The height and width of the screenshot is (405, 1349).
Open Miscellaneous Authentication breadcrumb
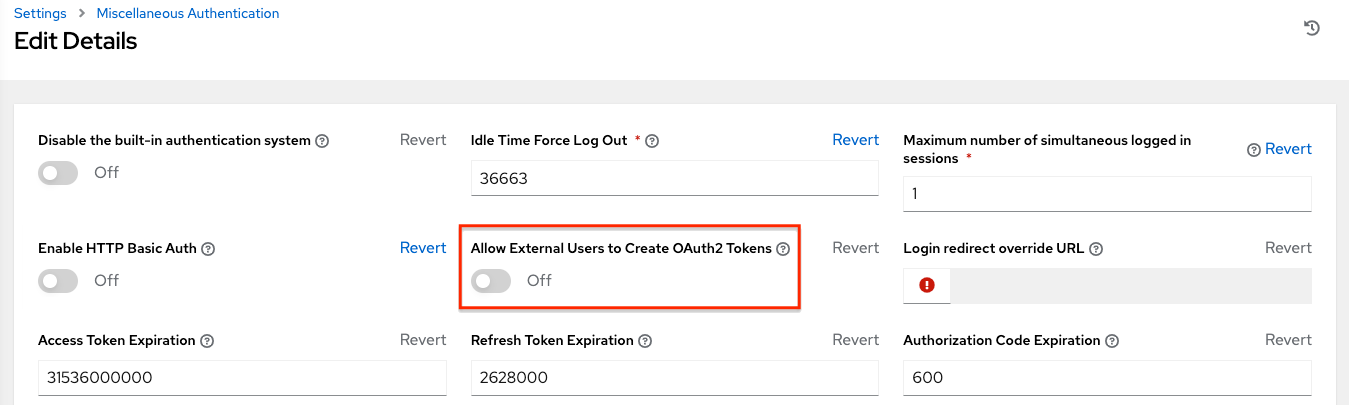188,14
